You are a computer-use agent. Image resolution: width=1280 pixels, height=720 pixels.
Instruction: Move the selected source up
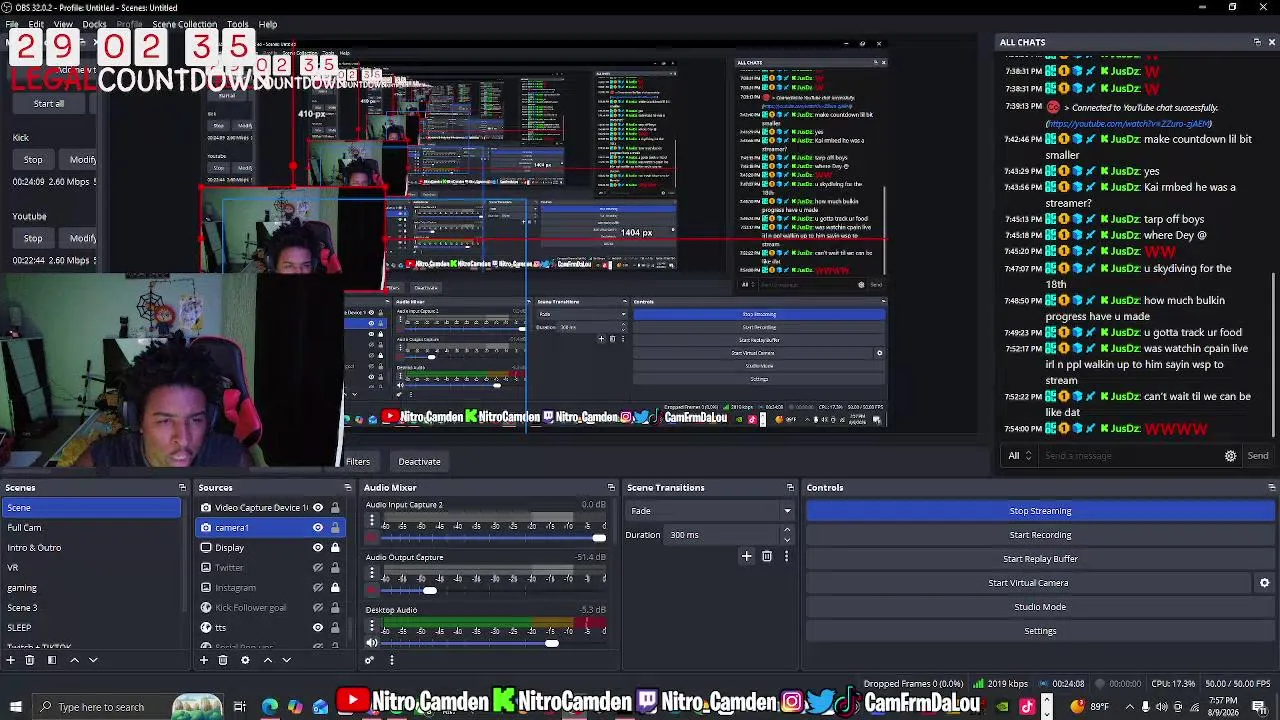[x=267, y=660]
